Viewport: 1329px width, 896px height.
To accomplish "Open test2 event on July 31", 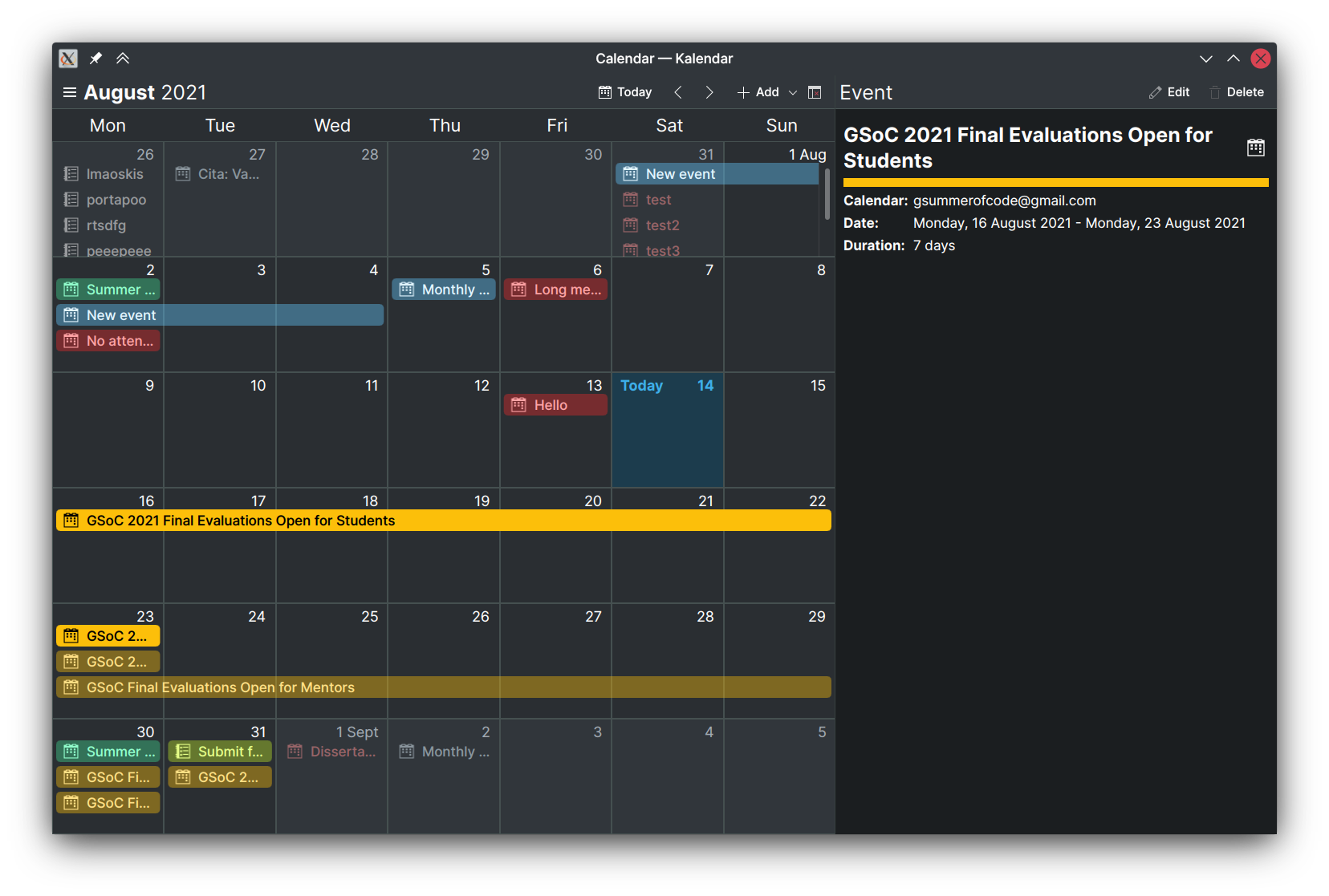I will pyautogui.click(x=668, y=225).
